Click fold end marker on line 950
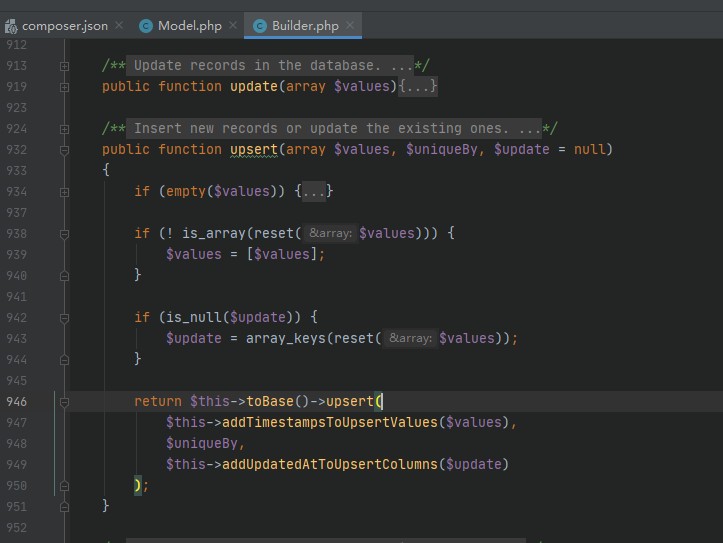Screen dimensions: 723x543 65,486
